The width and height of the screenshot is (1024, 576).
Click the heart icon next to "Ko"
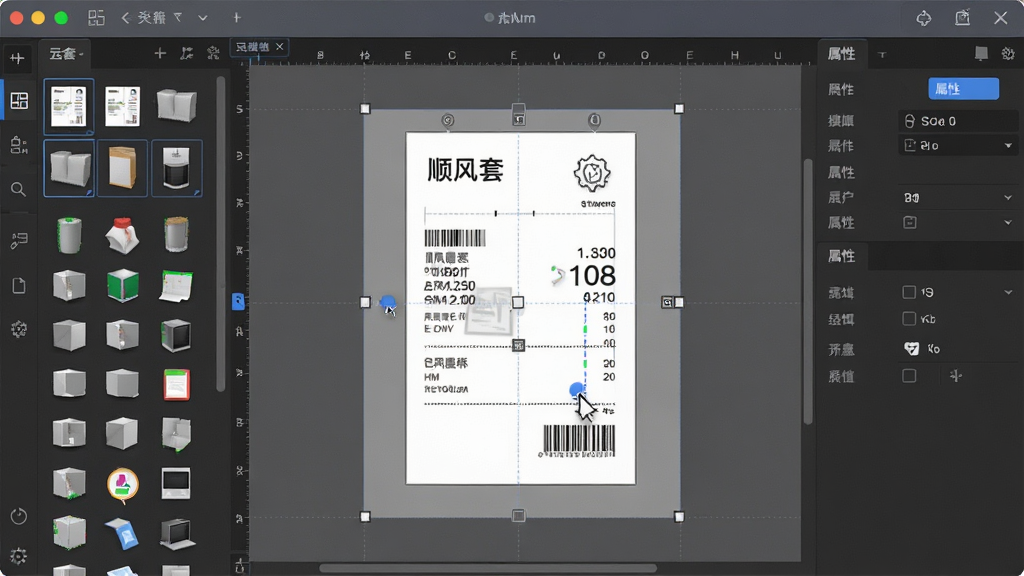point(911,349)
